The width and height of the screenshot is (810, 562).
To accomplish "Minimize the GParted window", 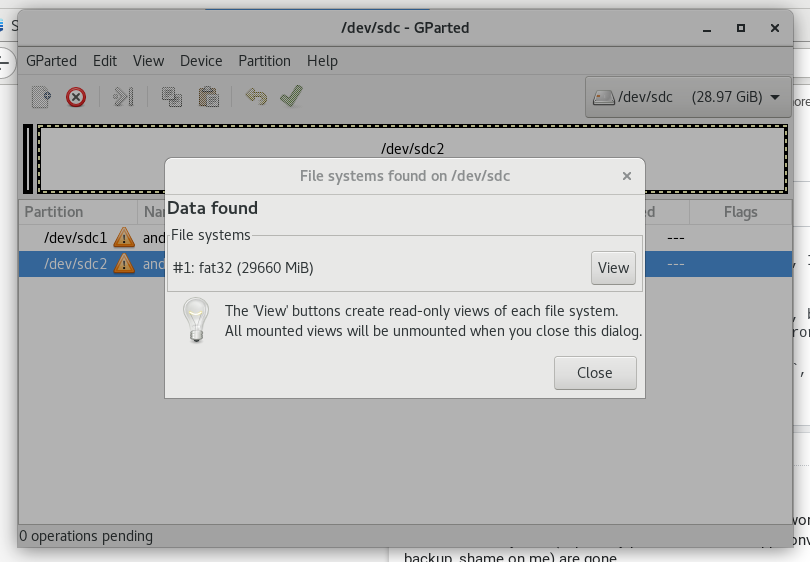I will (x=707, y=28).
